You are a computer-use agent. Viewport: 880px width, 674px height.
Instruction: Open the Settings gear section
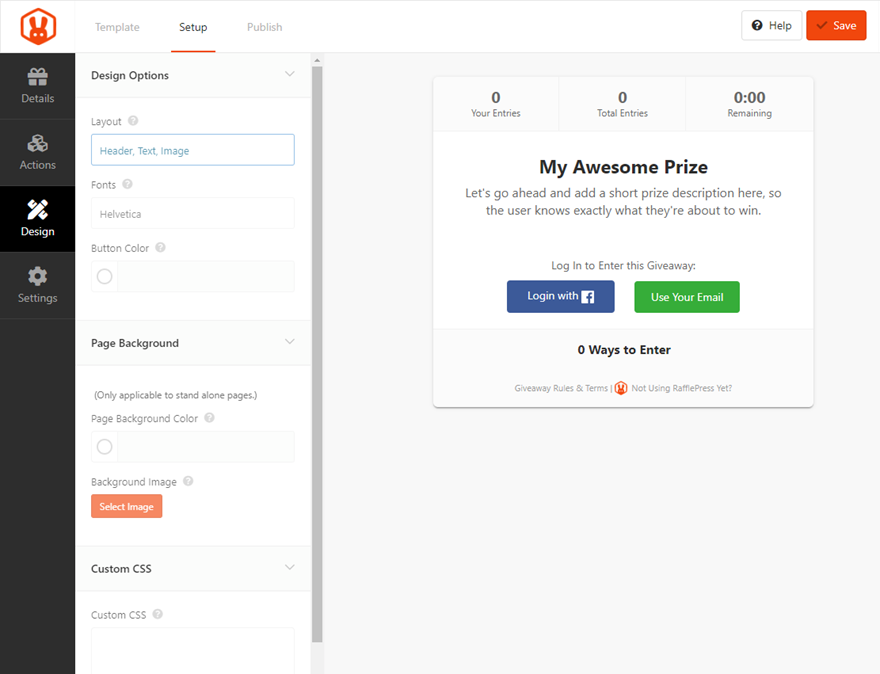click(x=37, y=285)
